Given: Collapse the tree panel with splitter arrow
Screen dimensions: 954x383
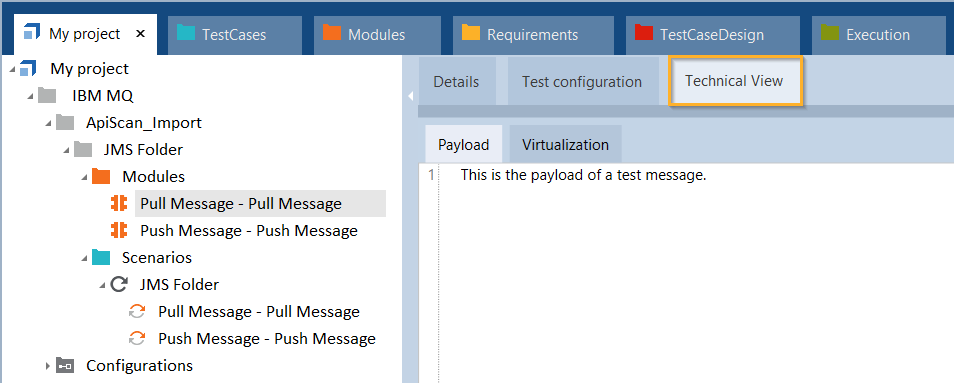Looking at the screenshot, I should 410,96.
